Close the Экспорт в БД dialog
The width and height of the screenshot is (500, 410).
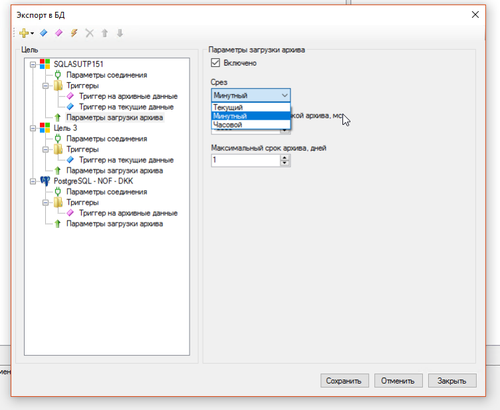click(x=475, y=15)
